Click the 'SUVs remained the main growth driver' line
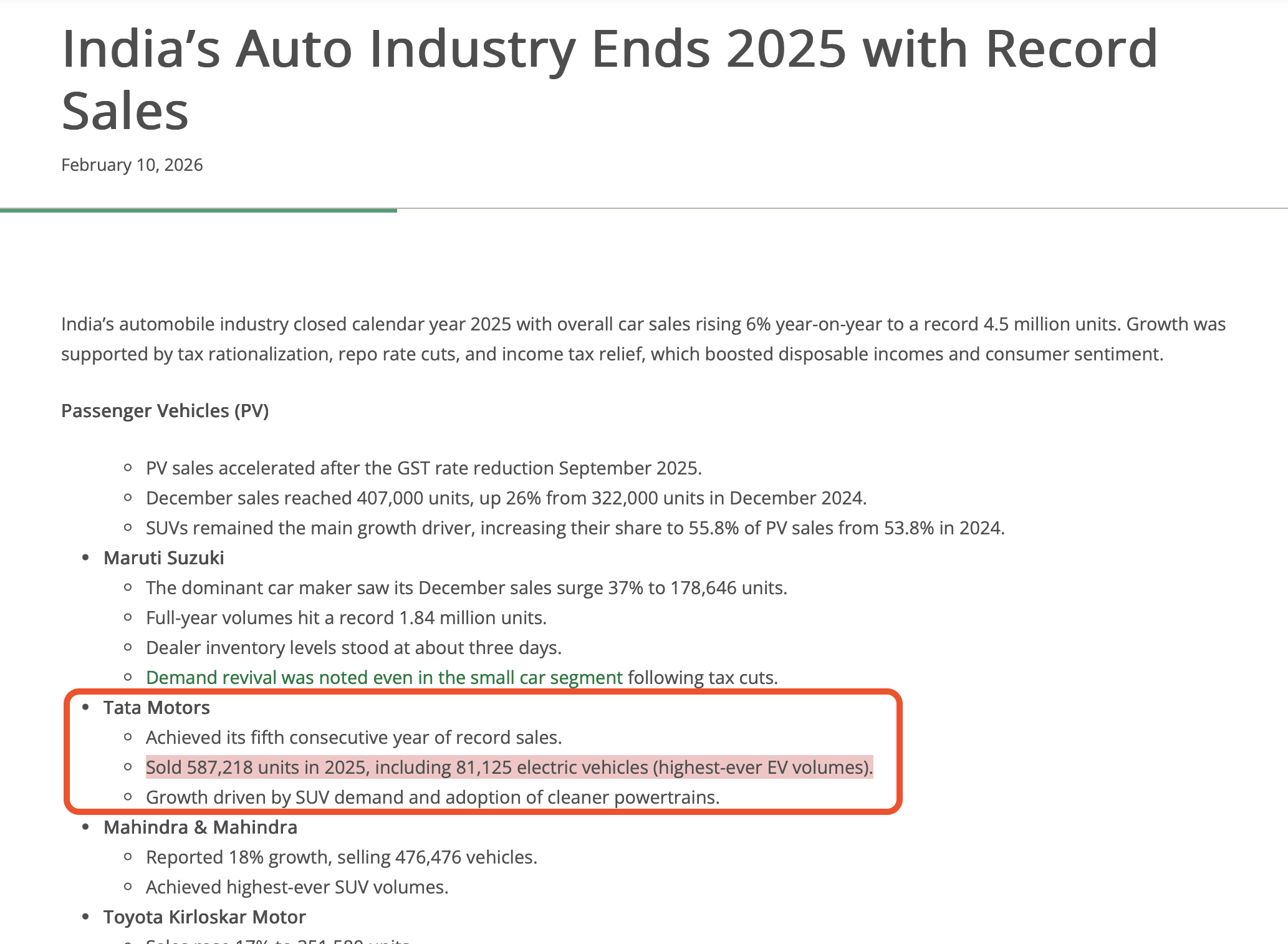1288x944 pixels. coord(575,528)
